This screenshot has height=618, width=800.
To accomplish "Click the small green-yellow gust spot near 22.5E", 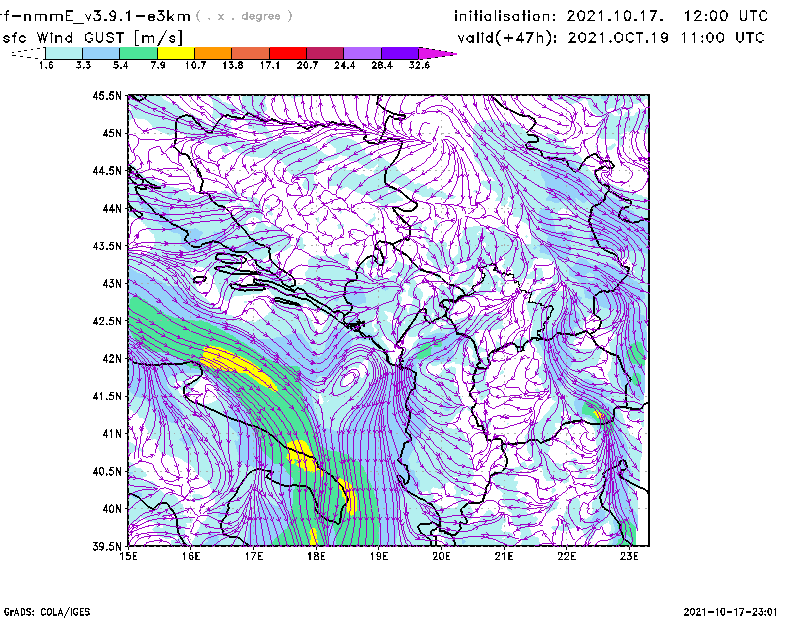I will [x=596, y=412].
